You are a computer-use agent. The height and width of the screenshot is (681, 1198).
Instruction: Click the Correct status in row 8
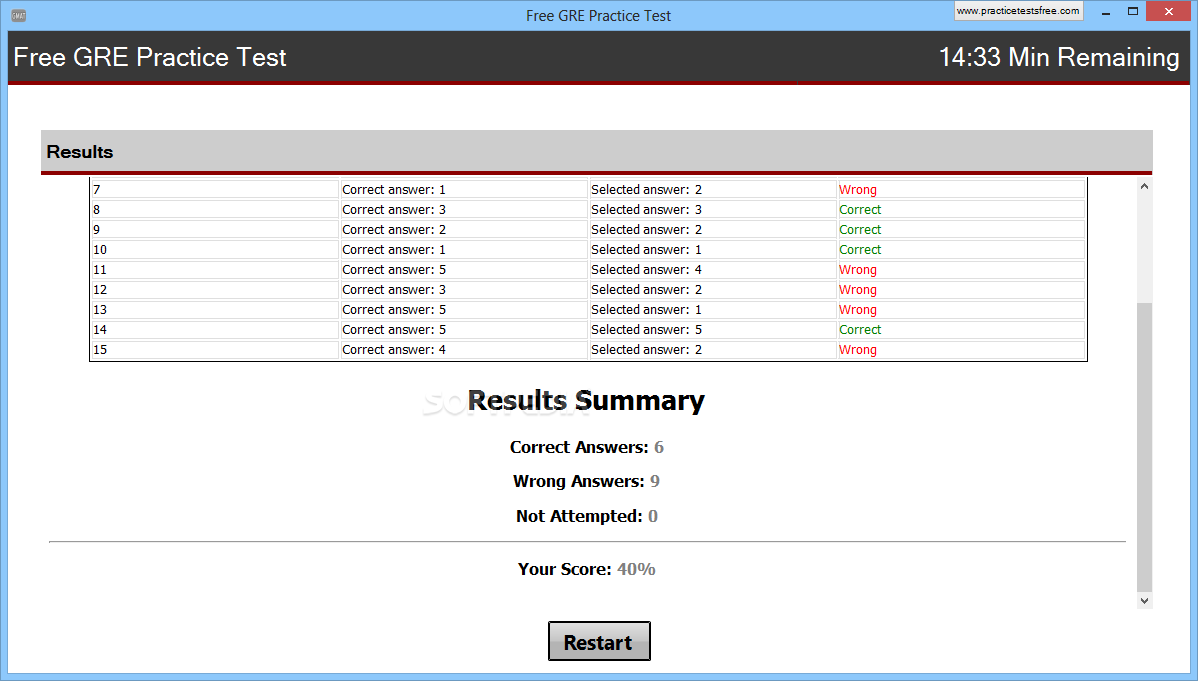click(860, 209)
